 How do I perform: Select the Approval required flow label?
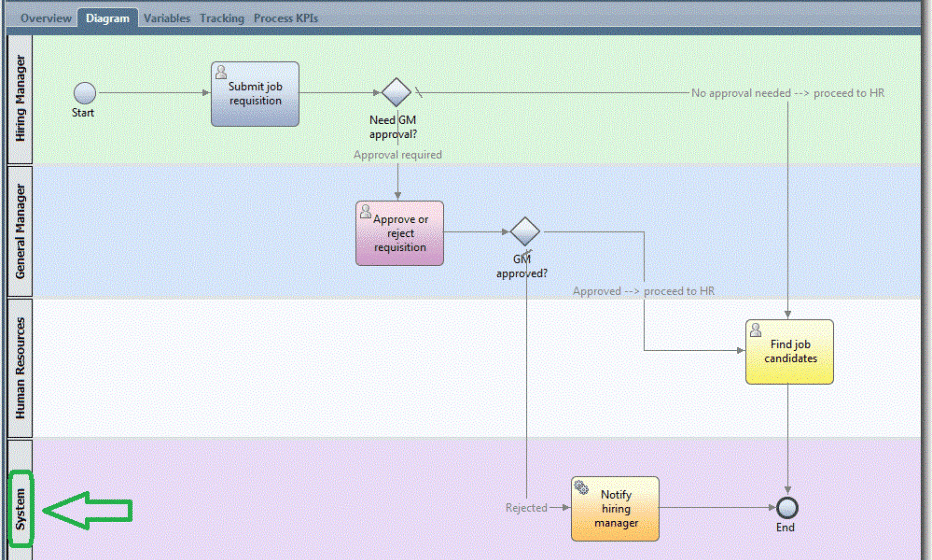pos(397,155)
